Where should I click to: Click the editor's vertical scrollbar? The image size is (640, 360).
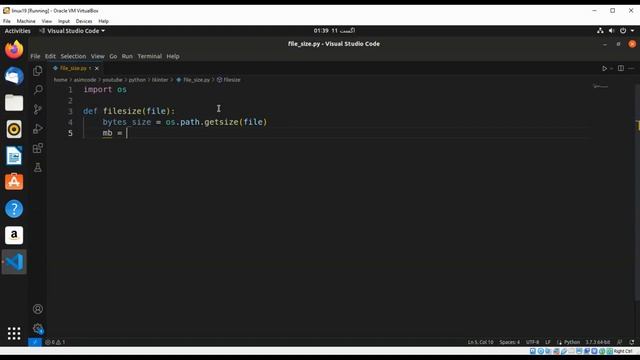pos(637,192)
